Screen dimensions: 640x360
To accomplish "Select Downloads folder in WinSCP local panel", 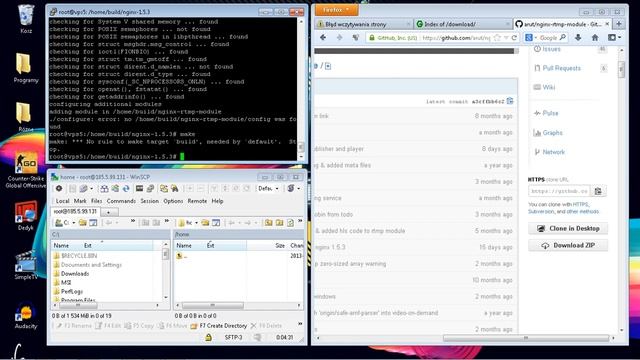I will click(75, 273).
